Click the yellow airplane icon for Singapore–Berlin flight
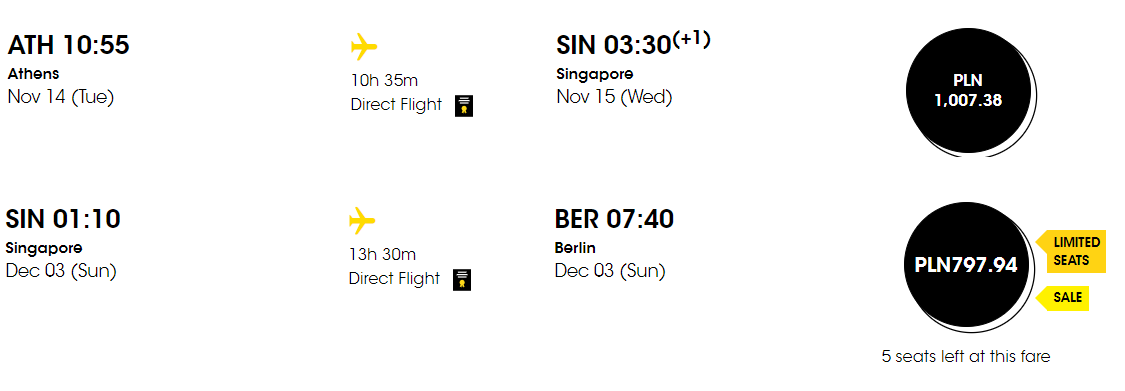The width and height of the screenshot is (1125, 391). 362,221
